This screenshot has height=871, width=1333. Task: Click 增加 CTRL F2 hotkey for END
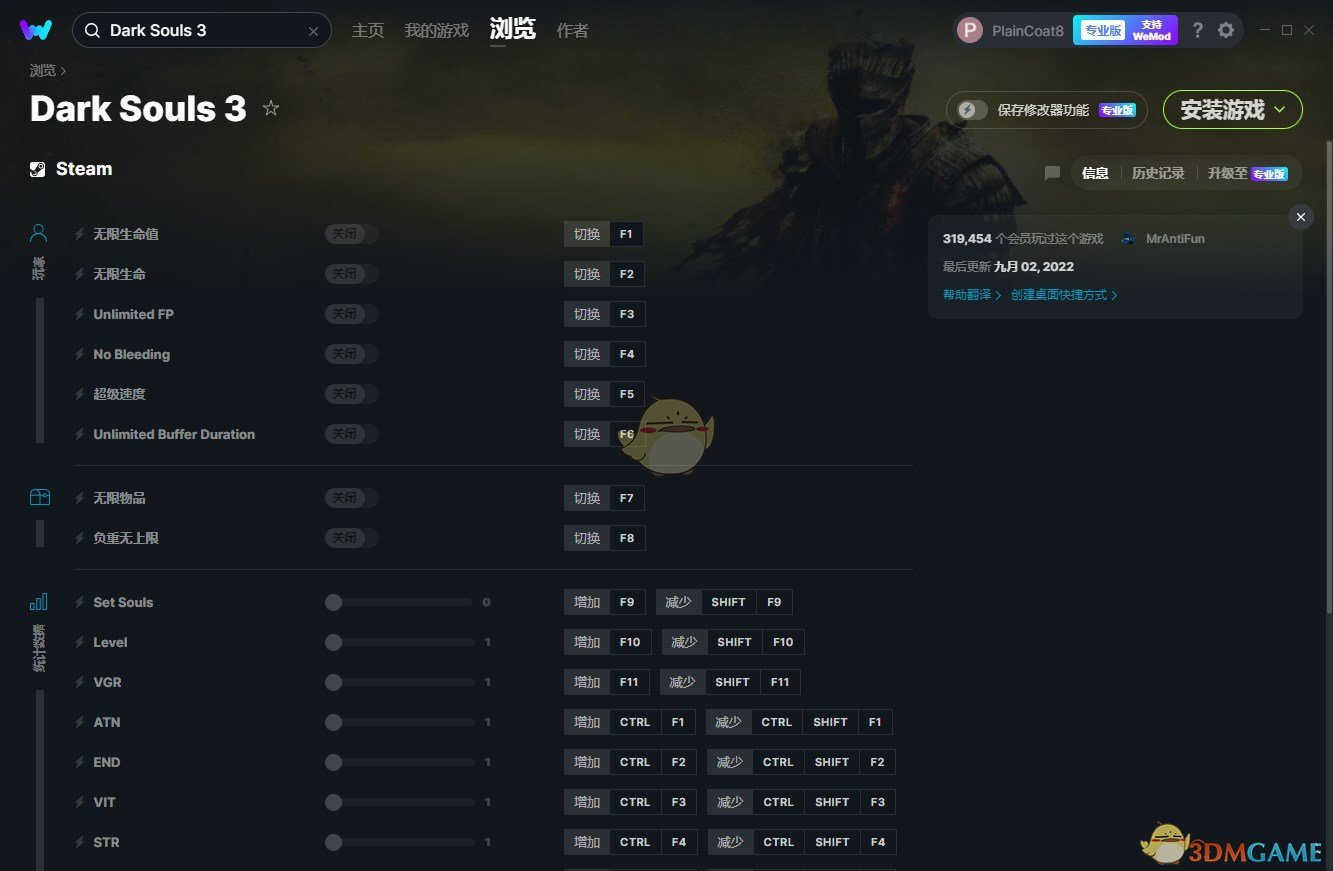click(630, 762)
